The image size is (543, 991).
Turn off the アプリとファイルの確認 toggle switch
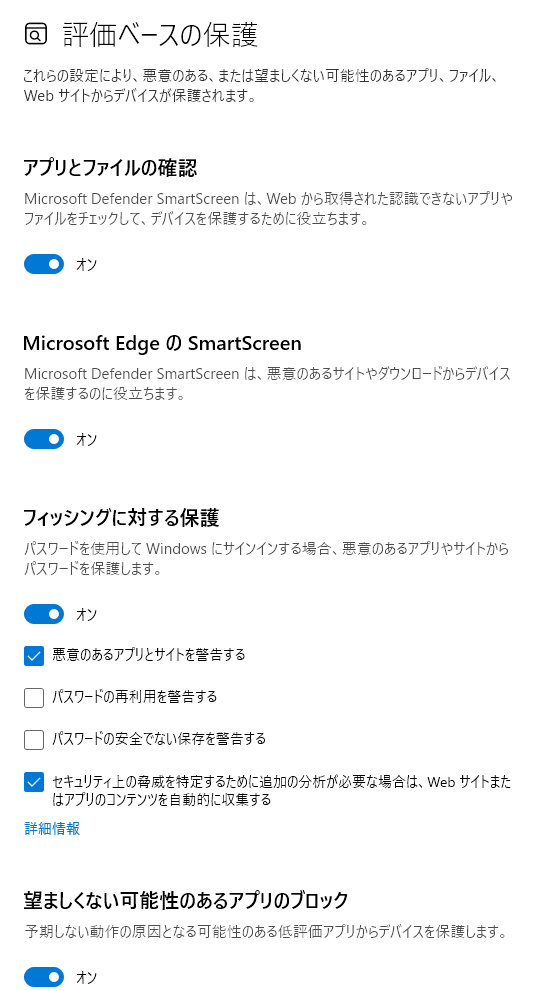click(x=44, y=264)
